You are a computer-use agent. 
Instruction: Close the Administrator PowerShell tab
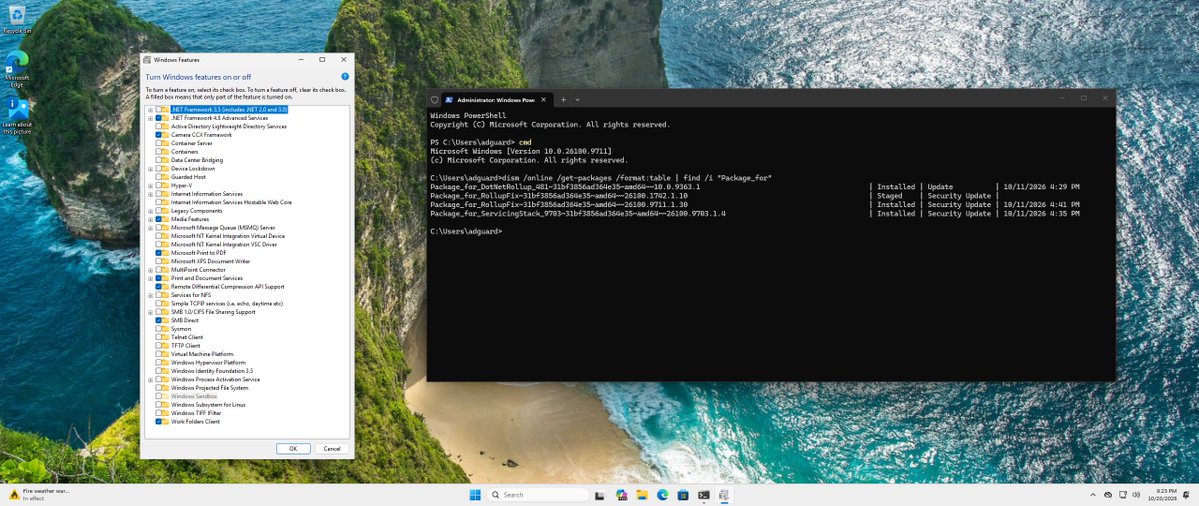point(544,99)
